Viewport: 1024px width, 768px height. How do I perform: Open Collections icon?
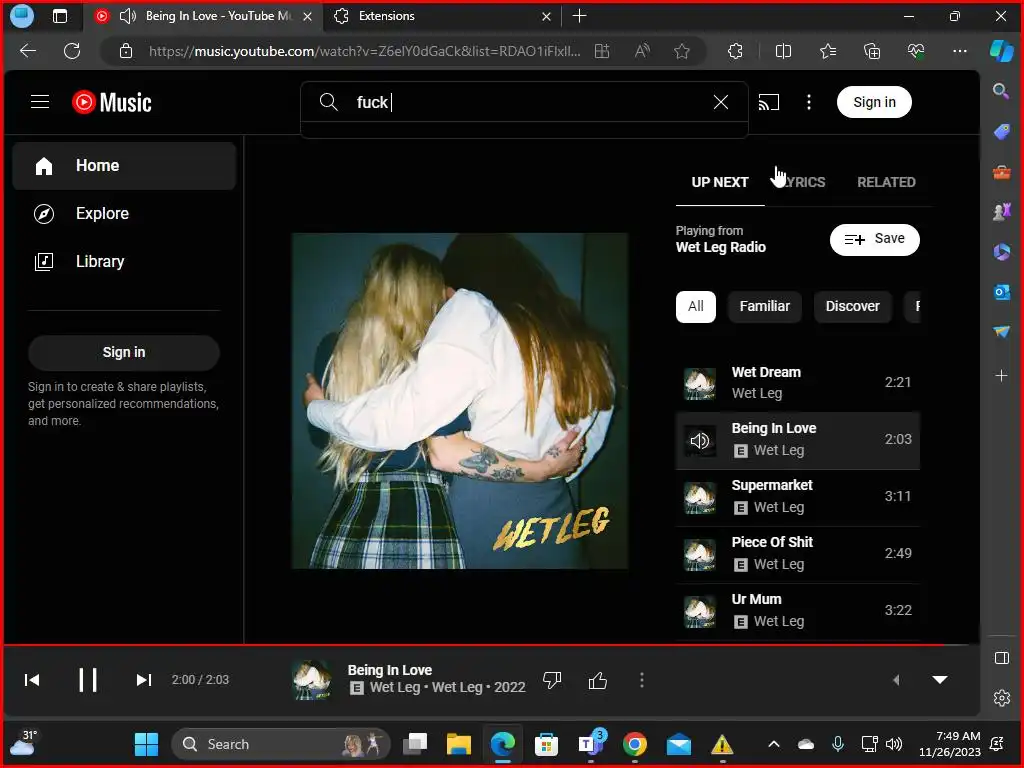click(x=872, y=51)
